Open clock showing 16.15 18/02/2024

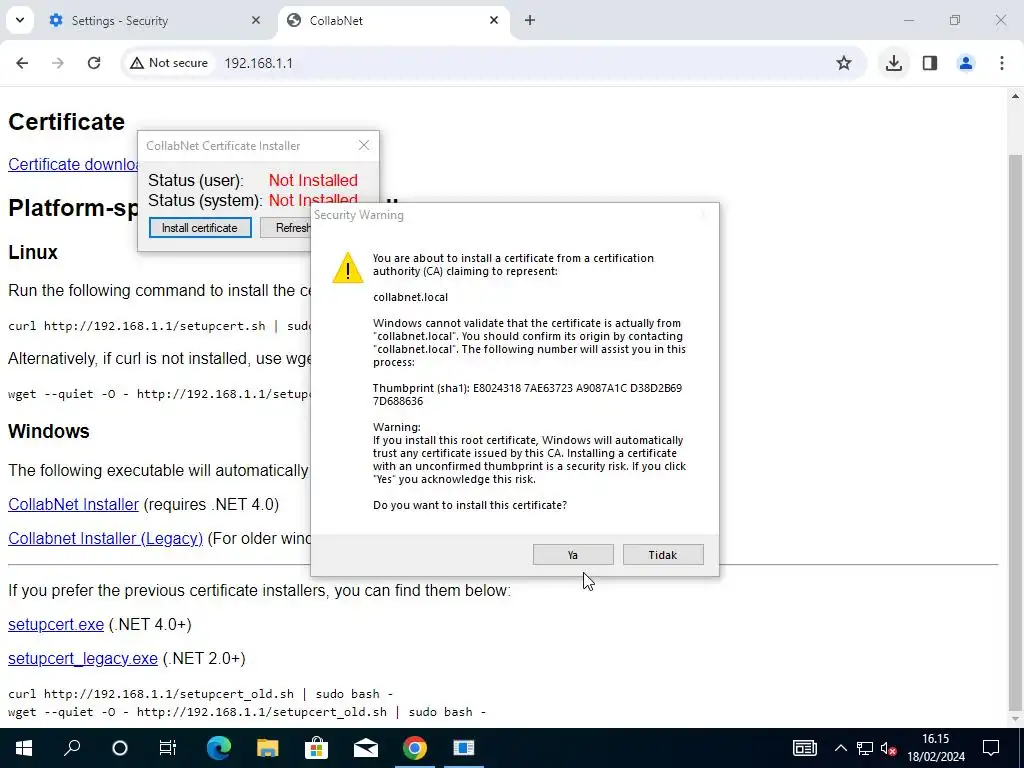coord(936,748)
